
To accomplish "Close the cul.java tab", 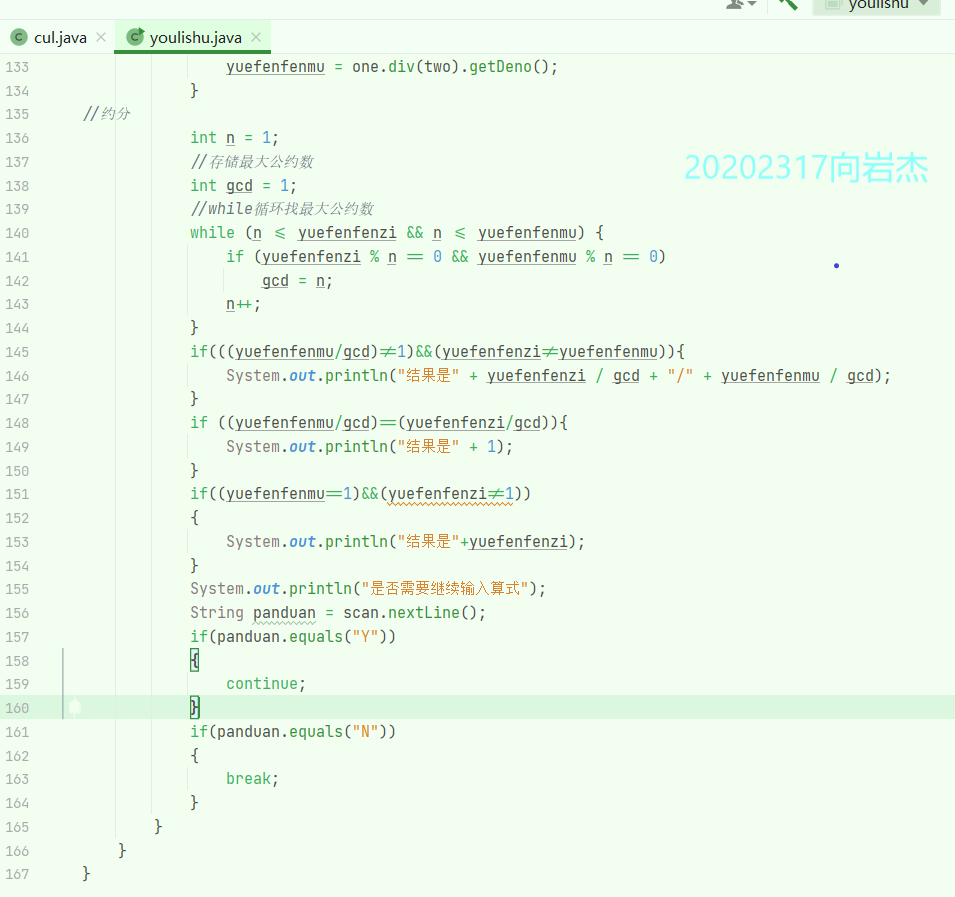I will tap(101, 37).
